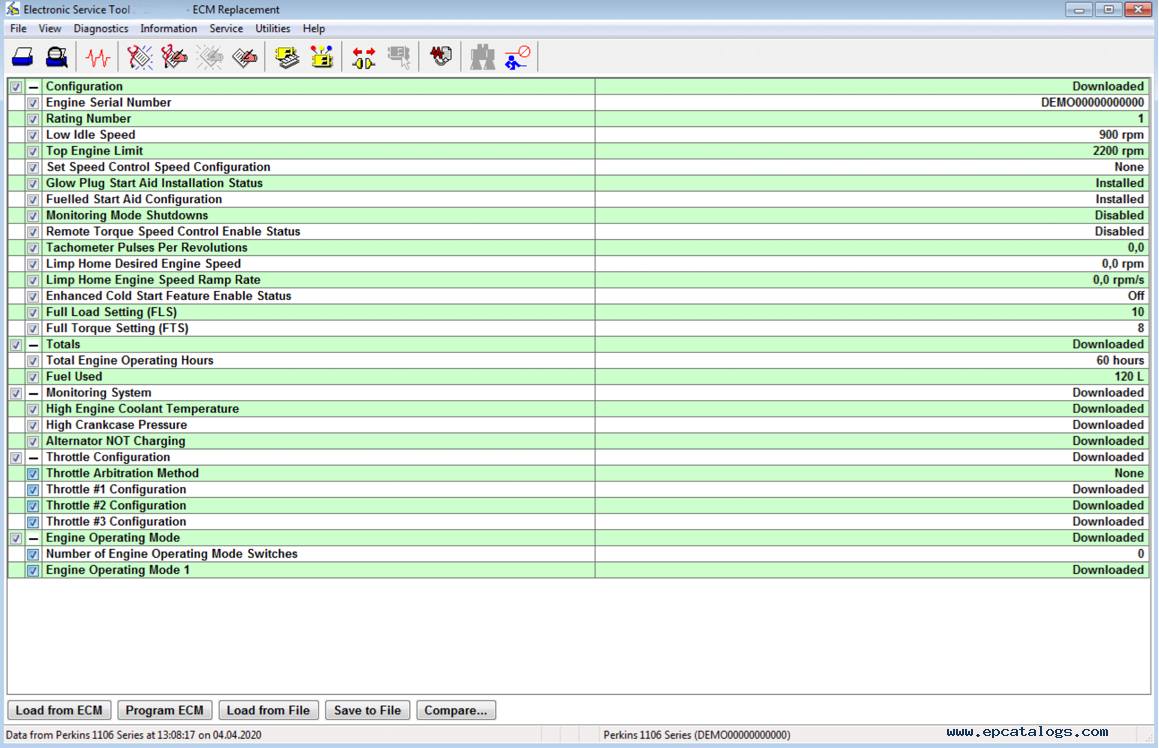Click the Connect/Disconnect red arrows plug icon

point(363,57)
